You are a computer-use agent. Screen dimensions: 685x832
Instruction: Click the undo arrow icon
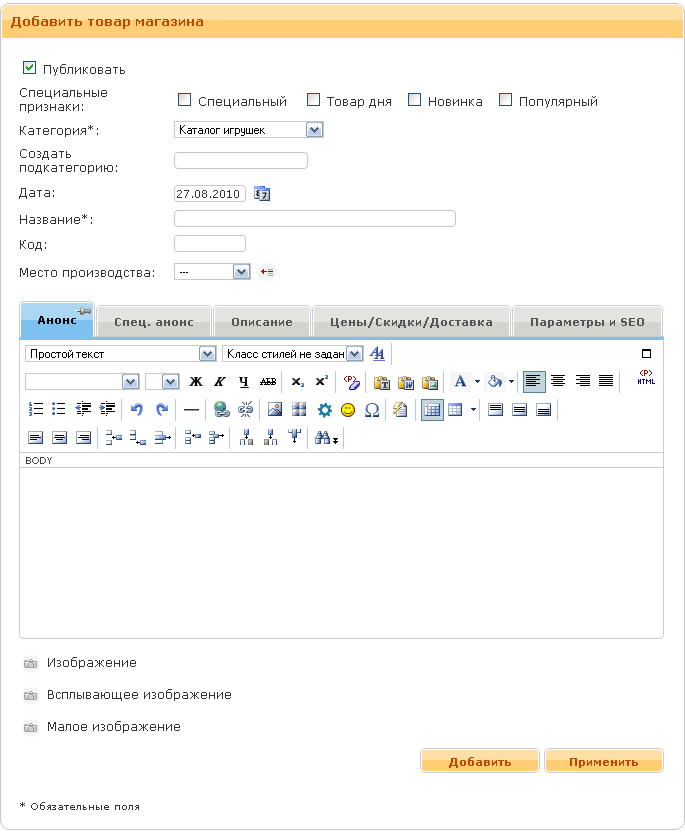[x=137, y=409]
